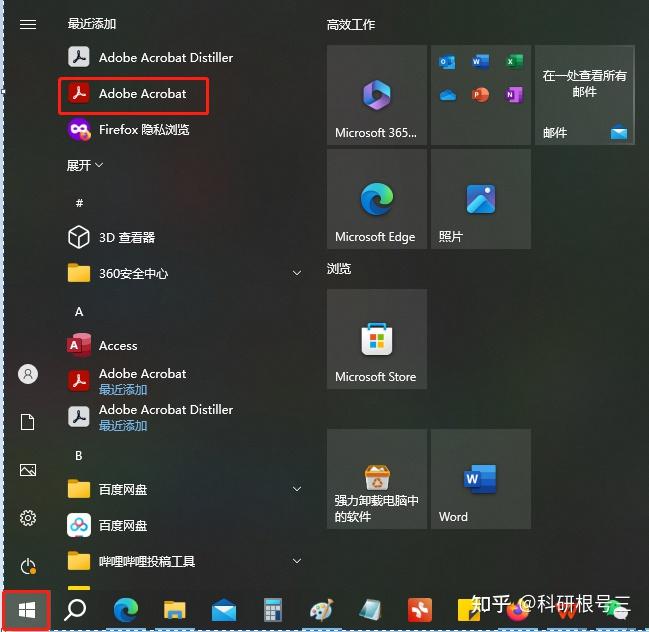The width and height of the screenshot is (649, 632).
Task: Open 3D 查看器 app
Action: pyautogui.click(x=112, y=237)
